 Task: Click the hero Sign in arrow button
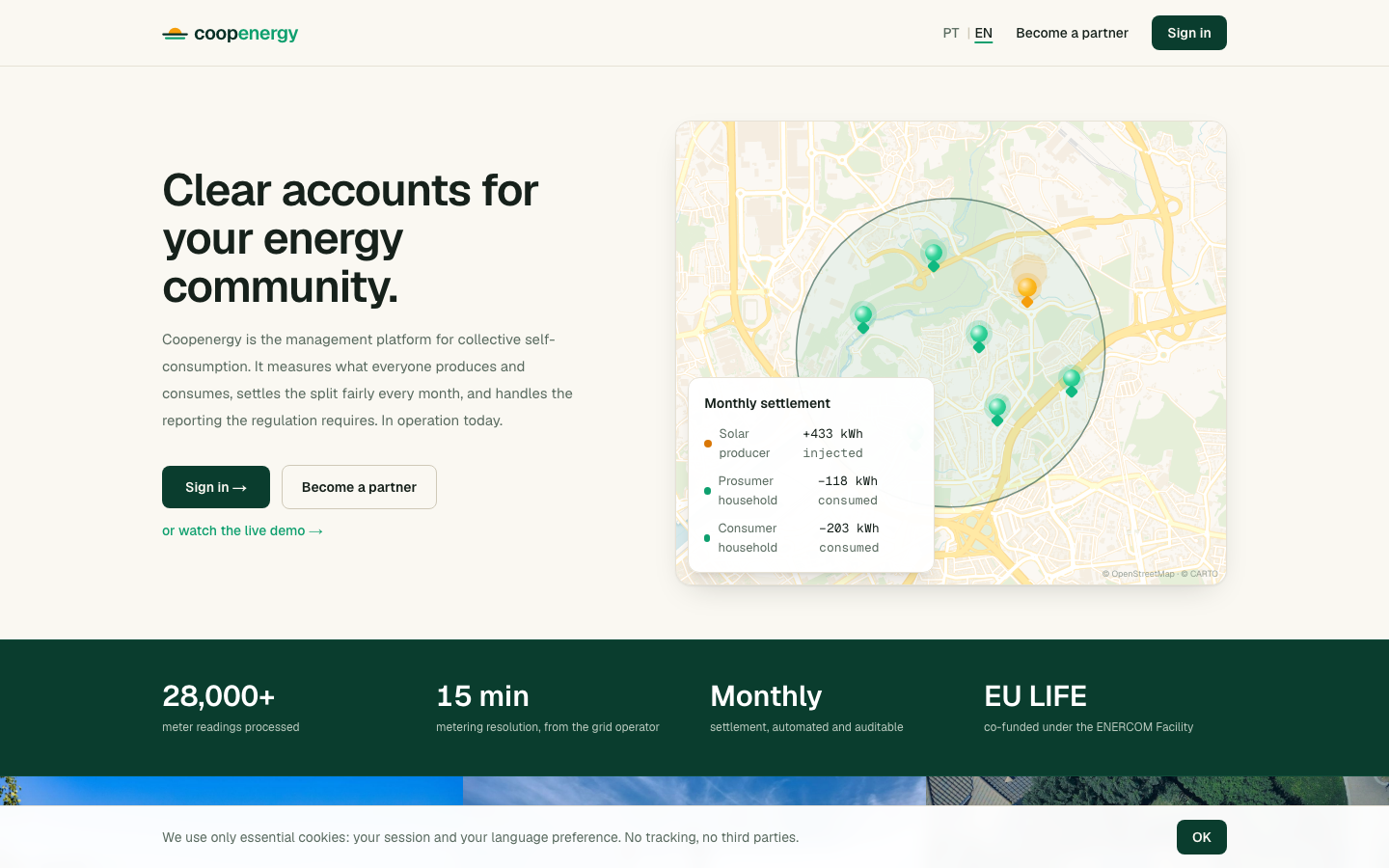216,487
